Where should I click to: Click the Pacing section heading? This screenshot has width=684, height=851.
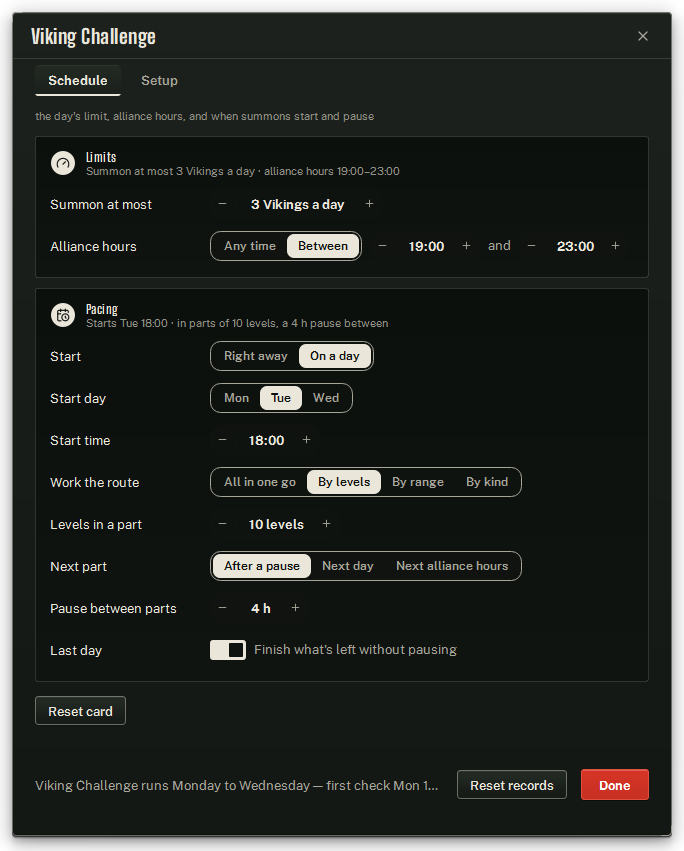click(x=102, y=309)
